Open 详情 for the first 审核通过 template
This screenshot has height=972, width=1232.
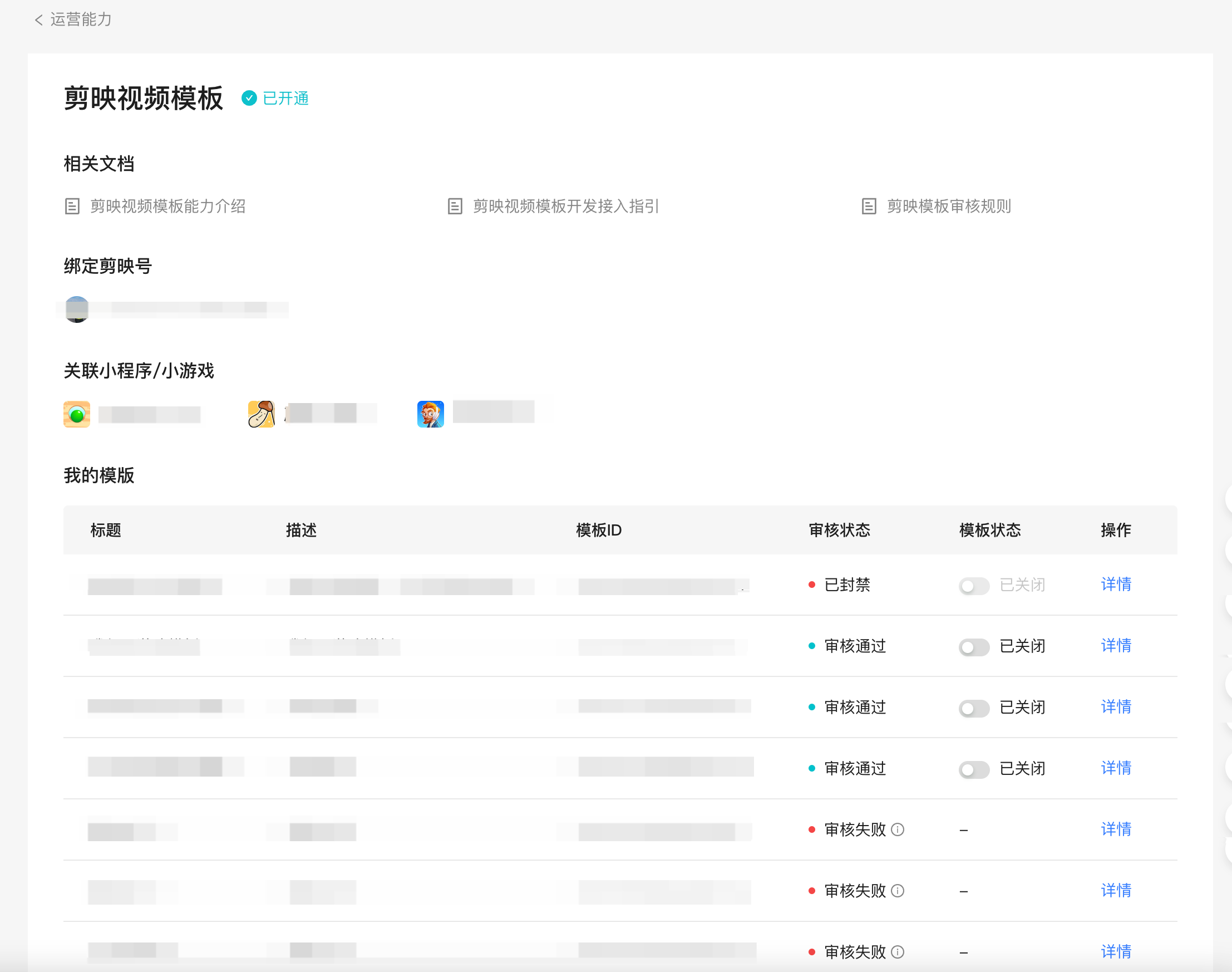tap(1116, 646)
